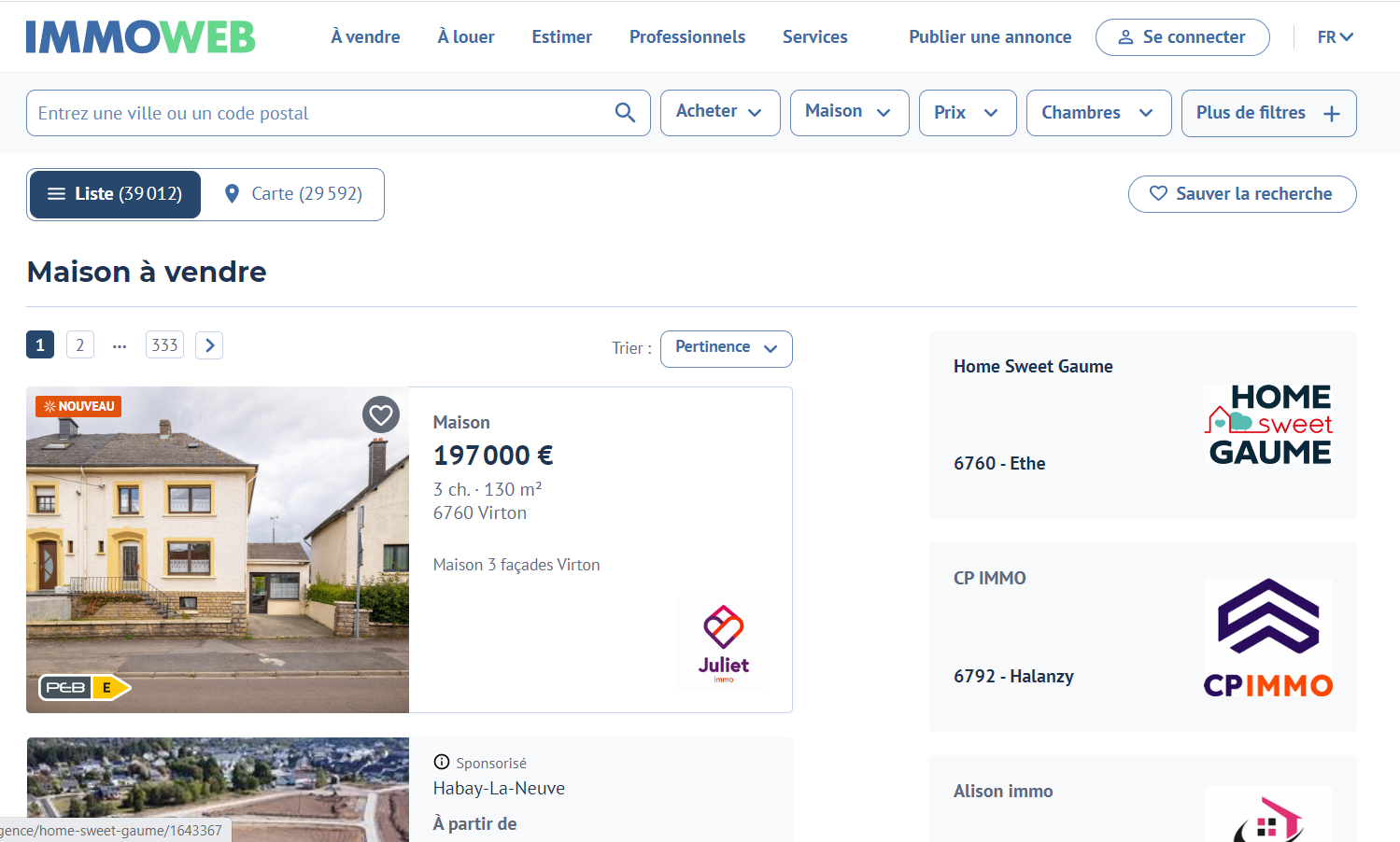Click Sauver la recherche button
The width and height of the screenshot is (1400, 842).
pyautogui.click(x=1241, y=194)
